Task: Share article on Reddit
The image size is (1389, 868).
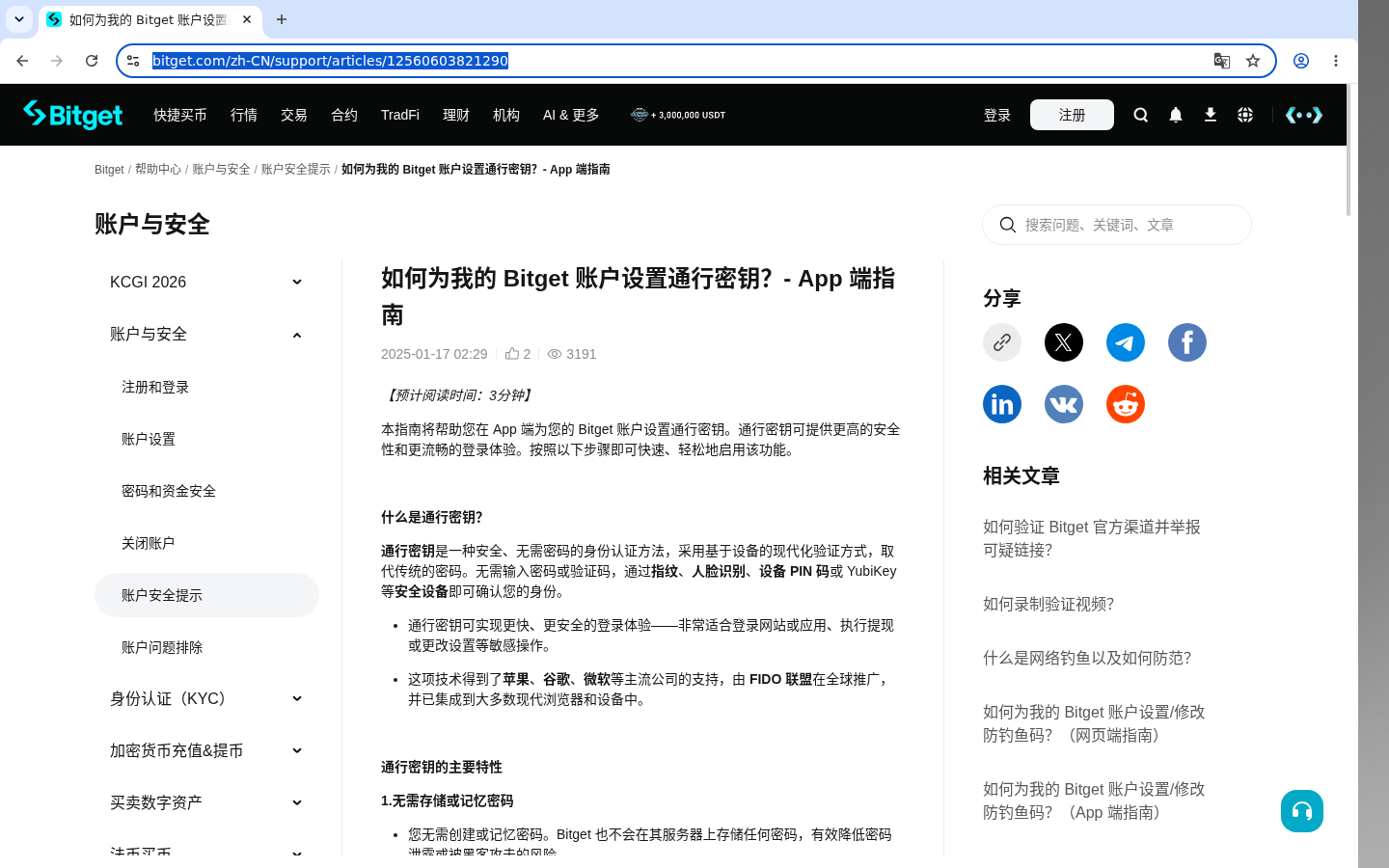Action: tap(1126, 404)
